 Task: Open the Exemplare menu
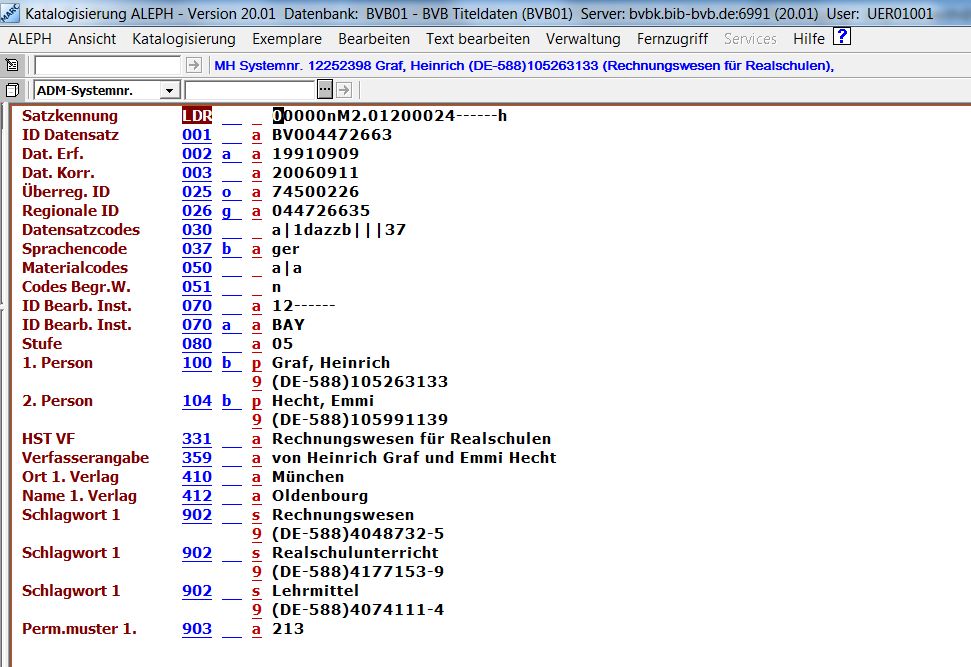pos(287,39)
